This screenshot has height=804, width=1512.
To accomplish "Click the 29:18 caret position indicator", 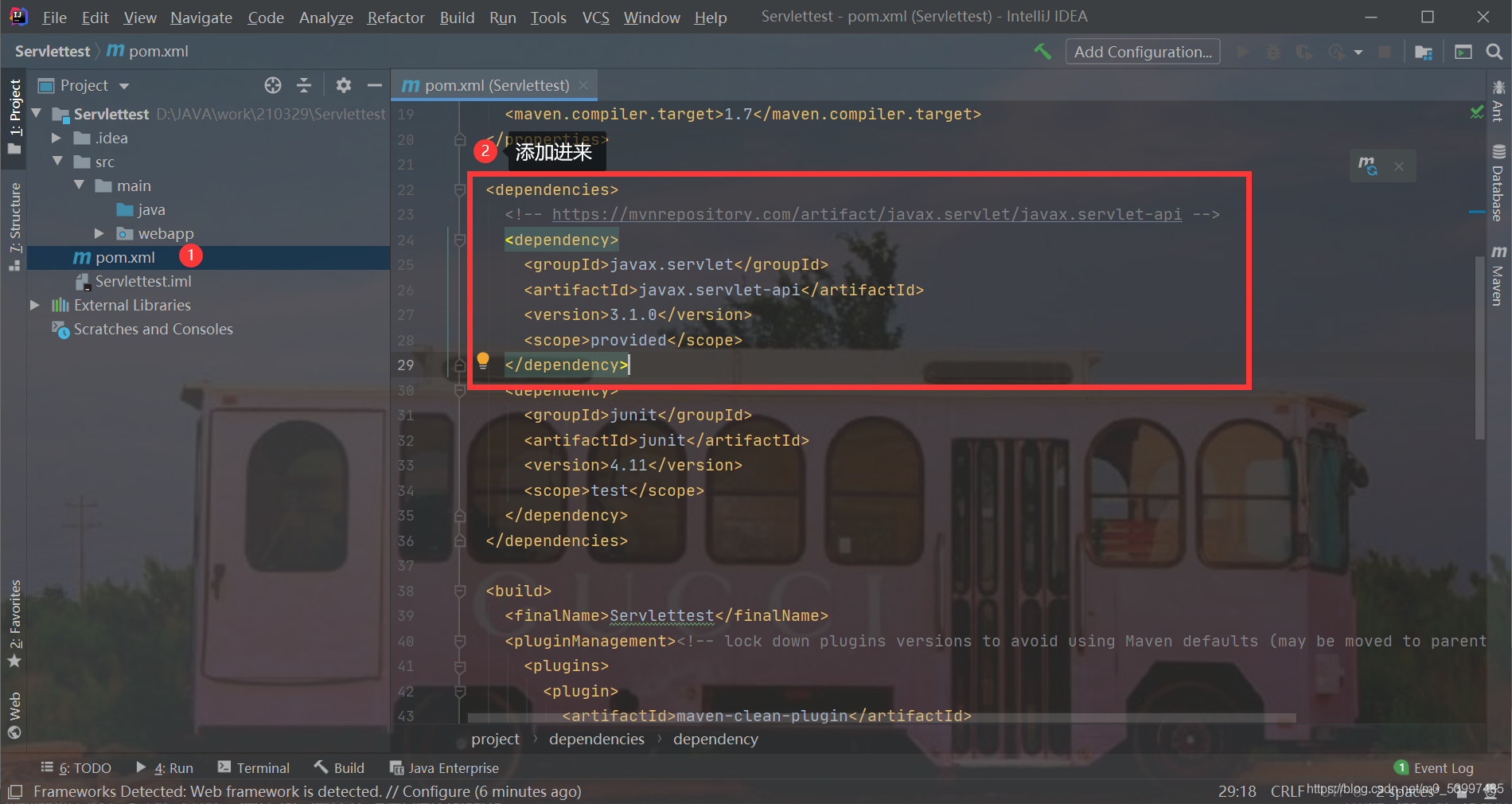I will (1237, 791).
